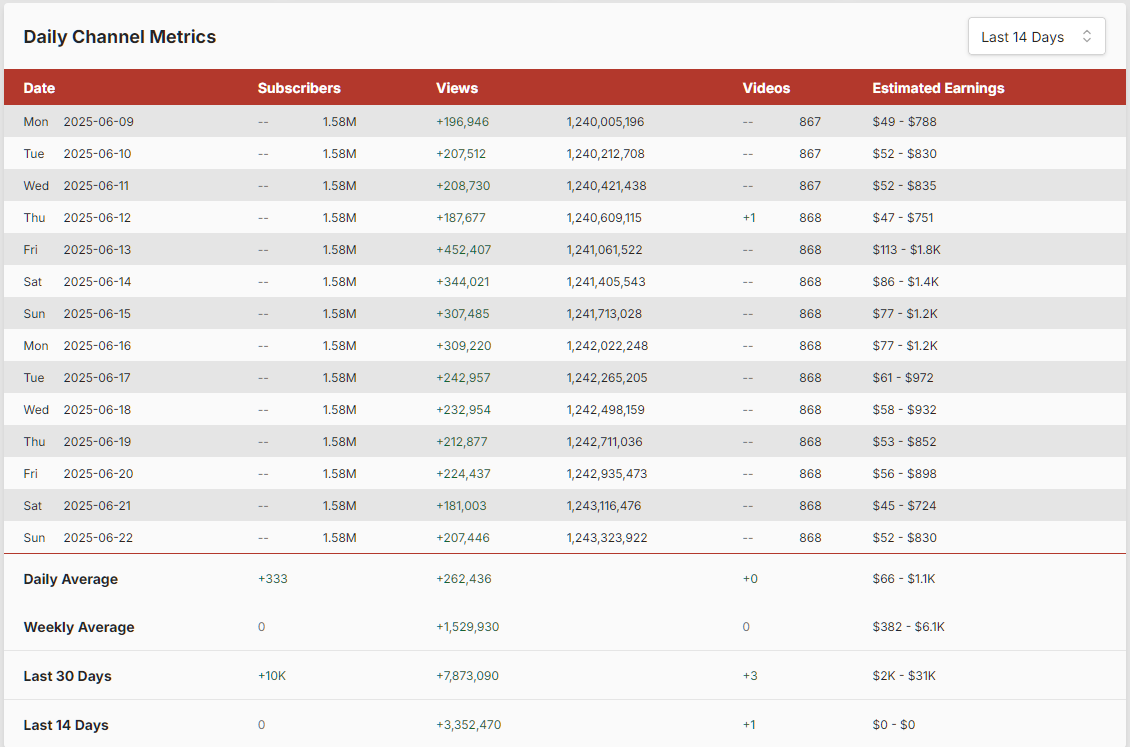Screen dimensions: 1130x747
Task: Click the views gain +452,407
Action: 463,250
